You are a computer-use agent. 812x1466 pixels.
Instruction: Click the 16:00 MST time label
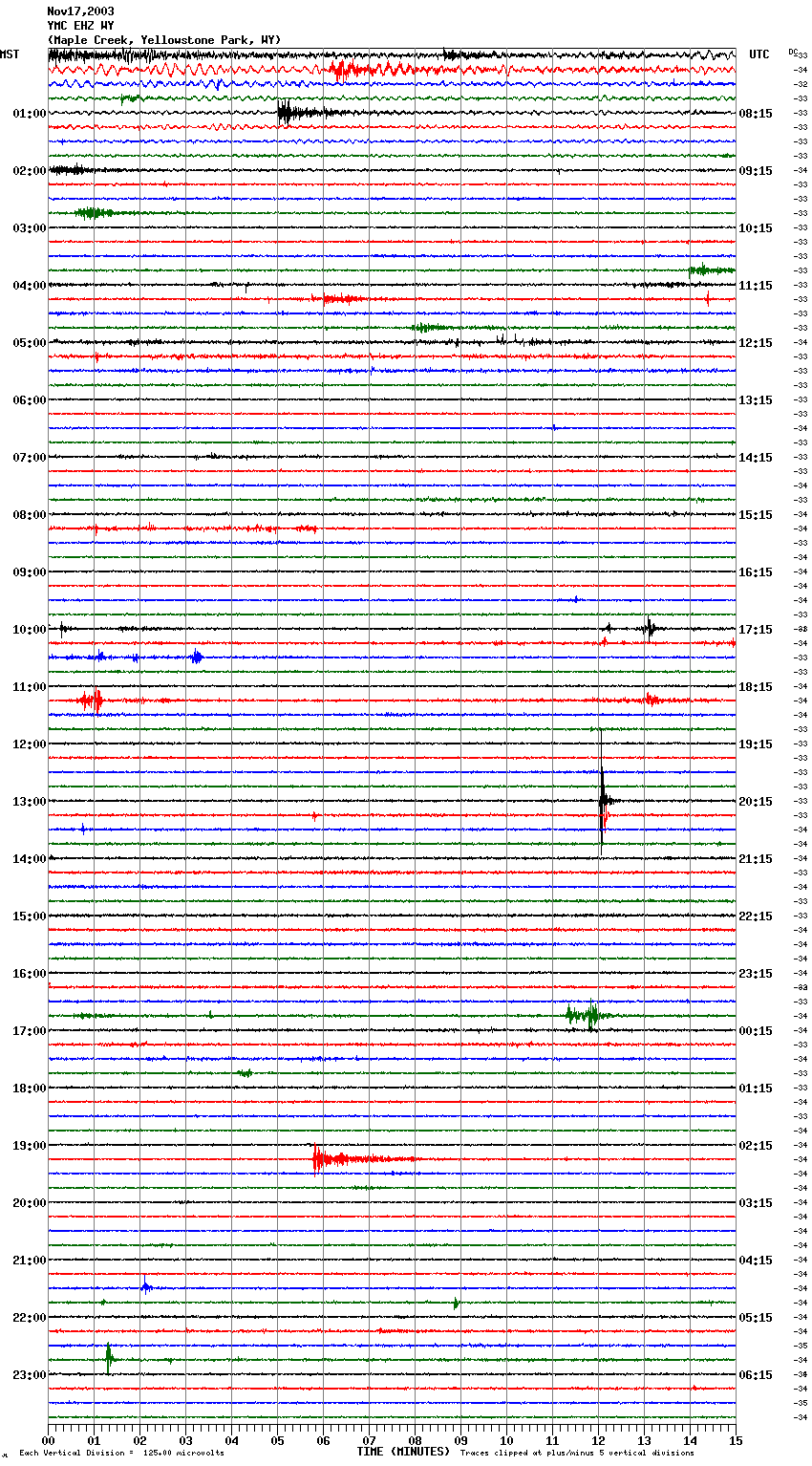coord(30,974)
